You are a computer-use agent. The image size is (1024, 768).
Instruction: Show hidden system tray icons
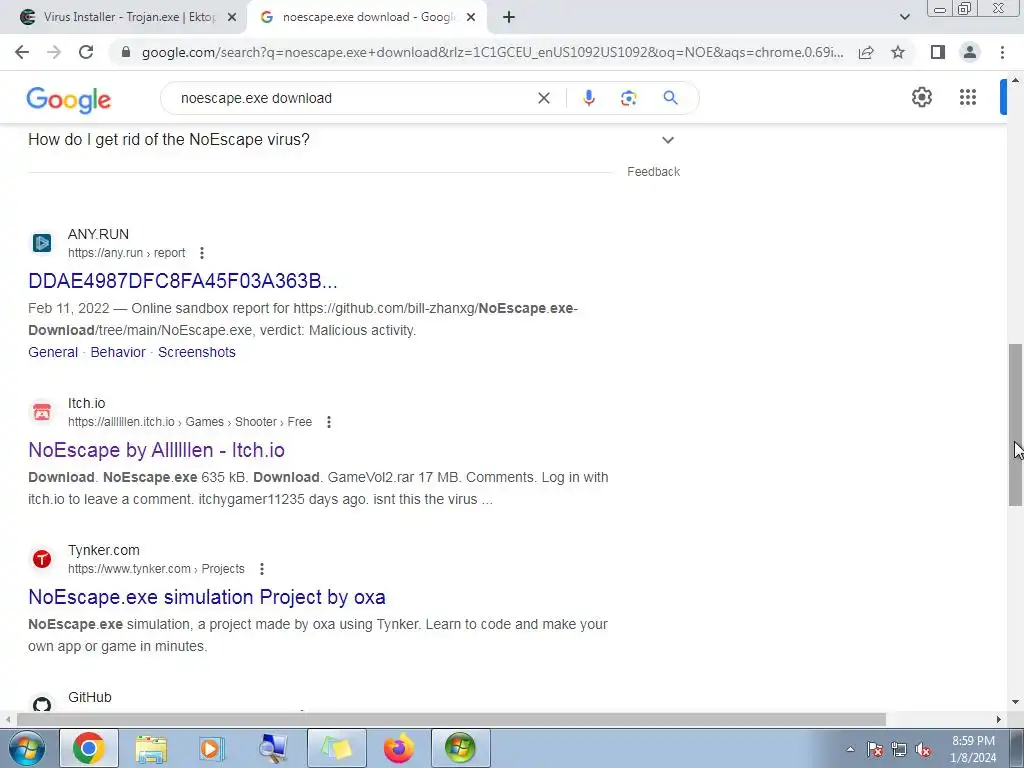[850, 749]
